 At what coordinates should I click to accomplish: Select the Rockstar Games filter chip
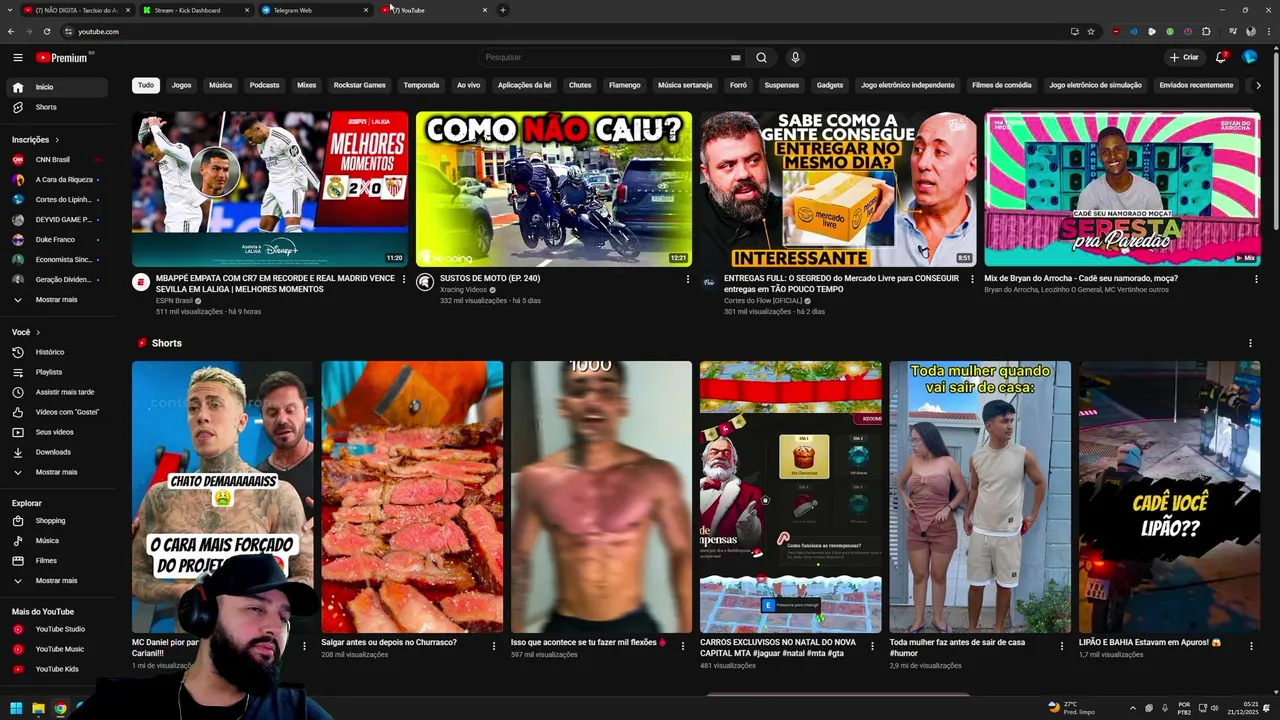pos(359,85)
